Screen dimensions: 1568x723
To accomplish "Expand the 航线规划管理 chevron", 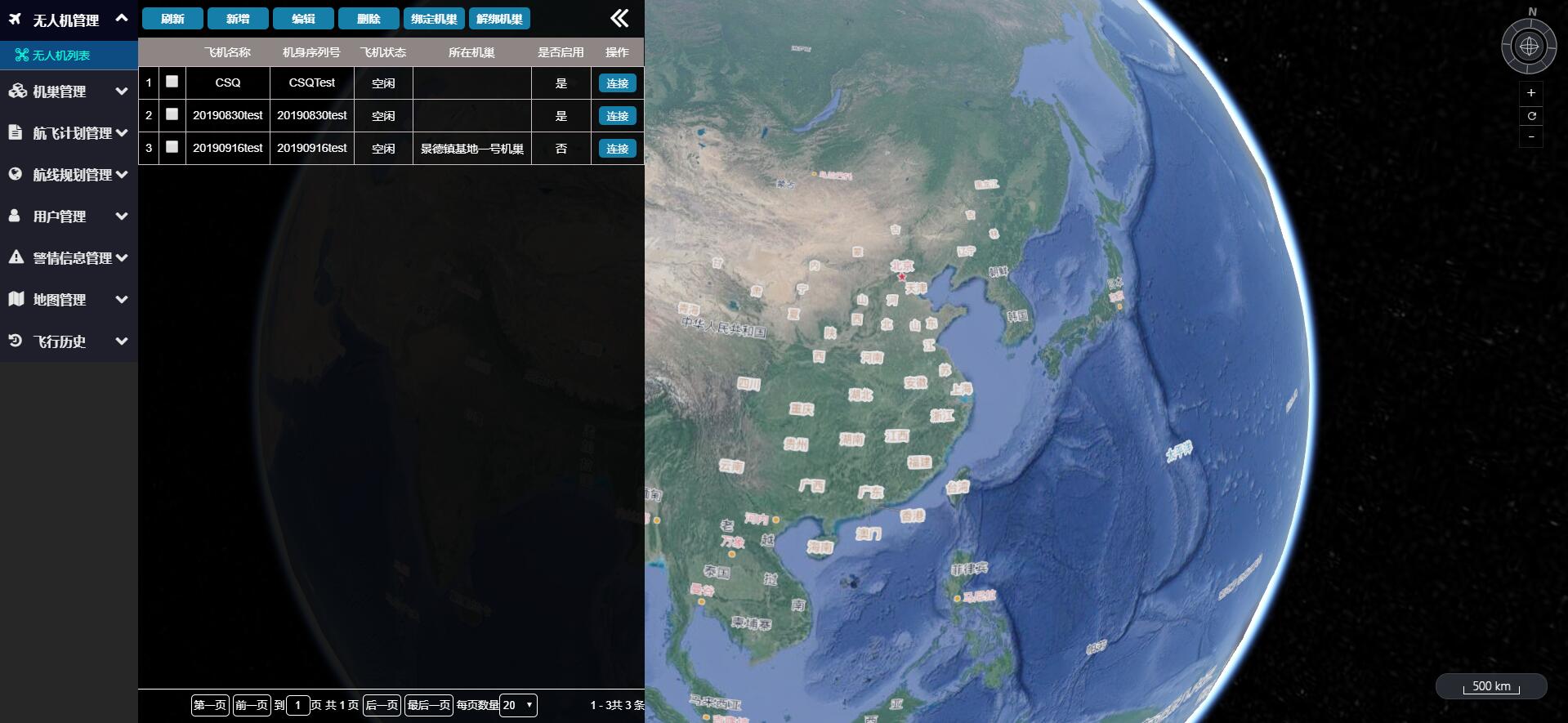I will 122,174.
